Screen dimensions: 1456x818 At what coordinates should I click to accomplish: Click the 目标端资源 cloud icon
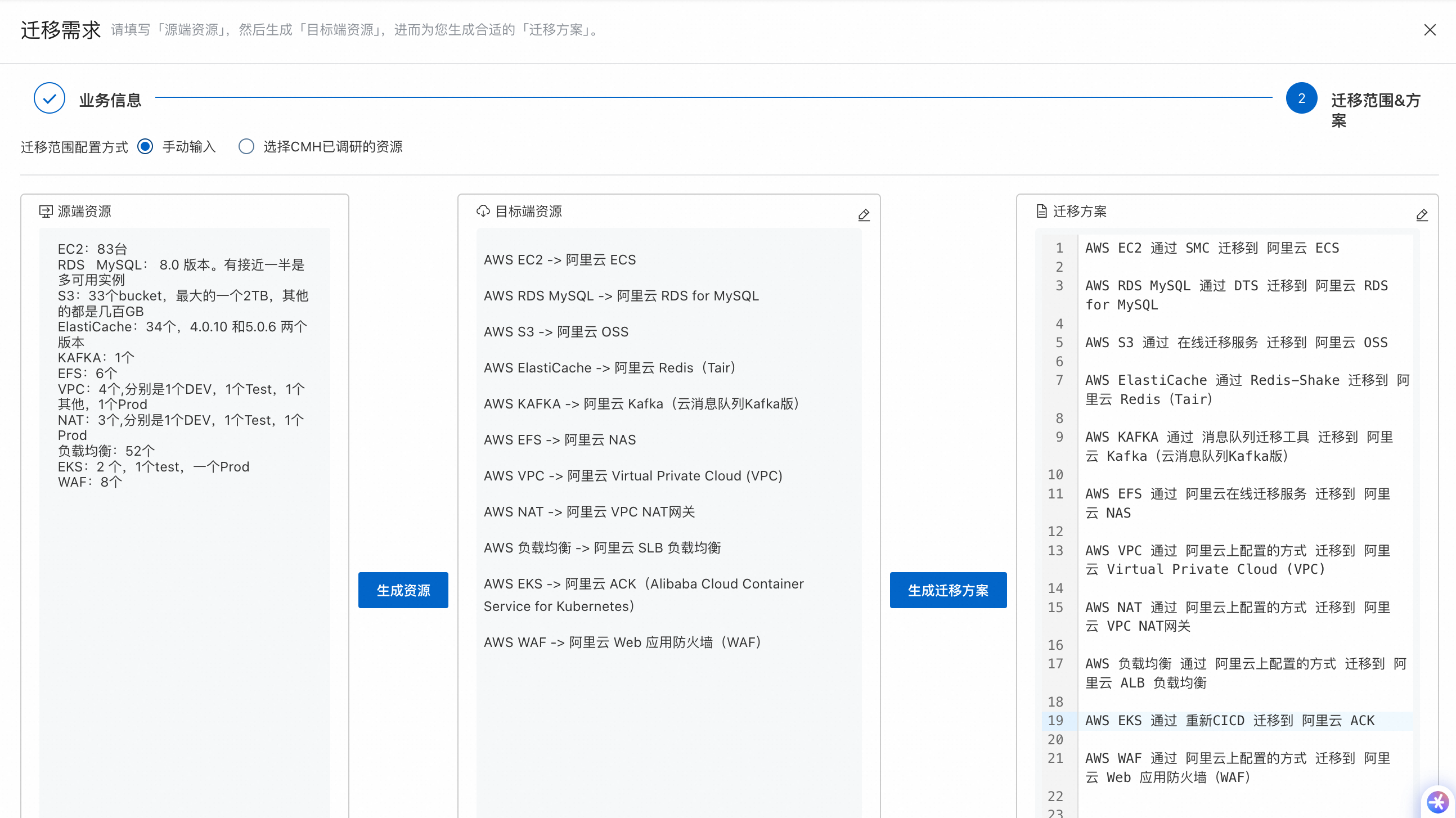click(x=483, y=212)
